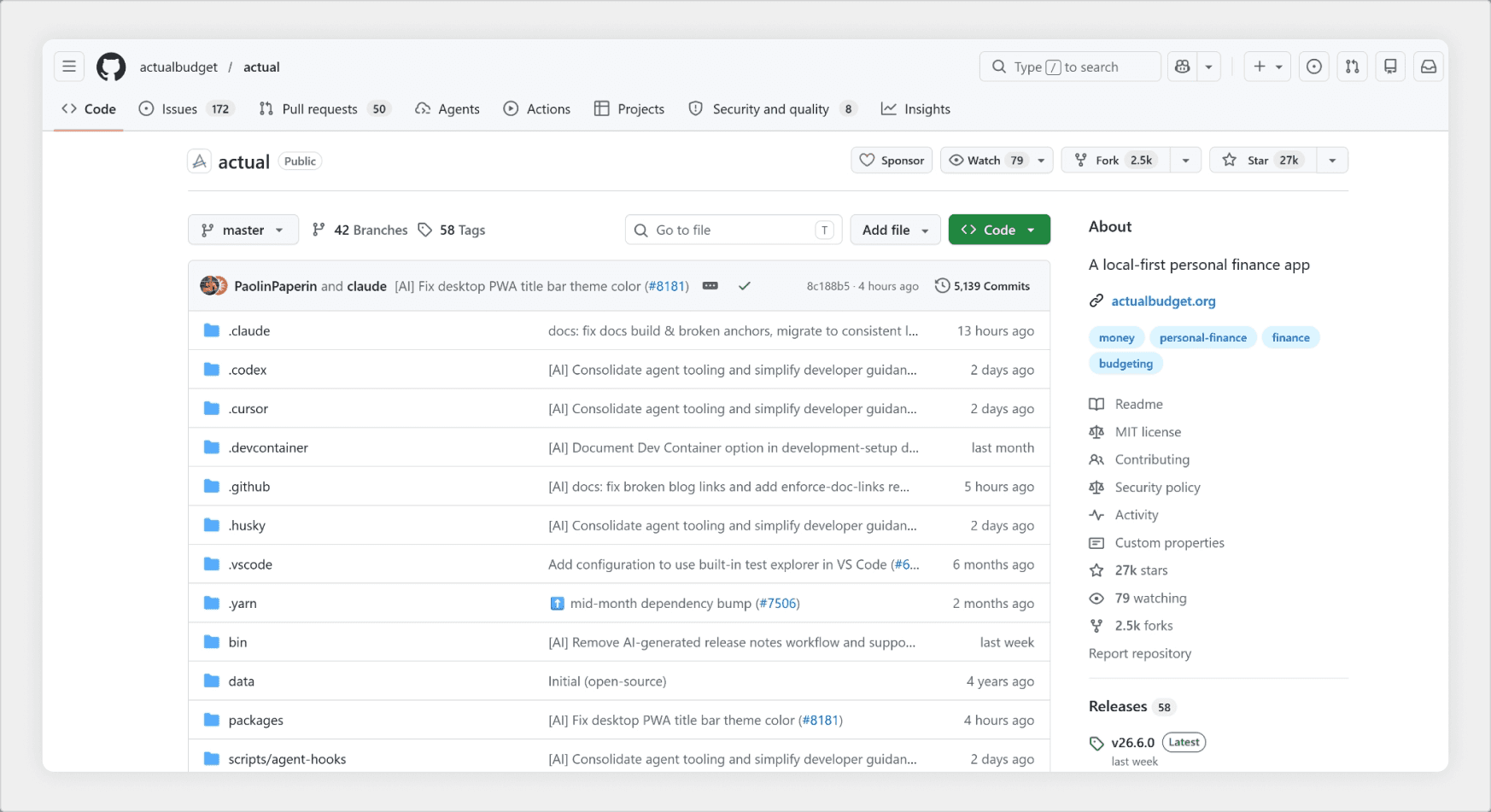Open pull requests icon in the header

1353,67
